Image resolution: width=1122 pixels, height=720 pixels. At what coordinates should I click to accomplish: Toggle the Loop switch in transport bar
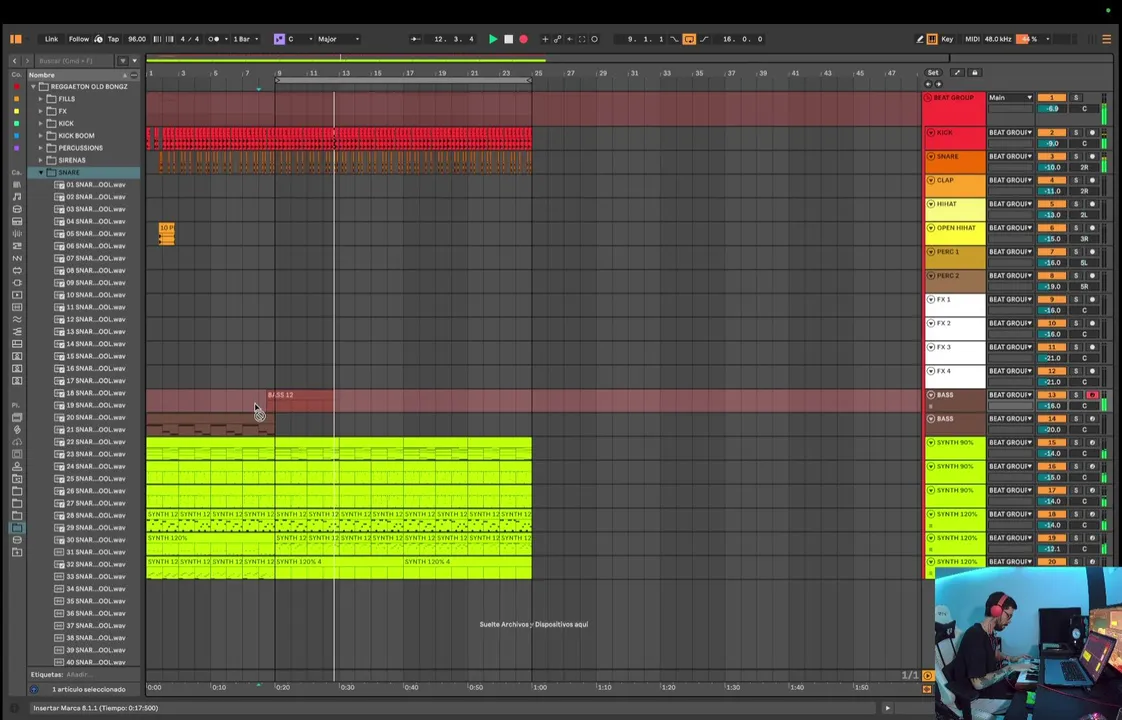[x=689, y=39]
